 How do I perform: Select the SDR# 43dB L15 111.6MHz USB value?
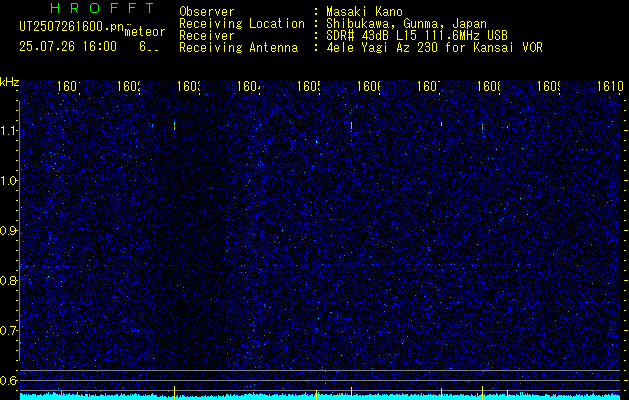tap(417, 36)
